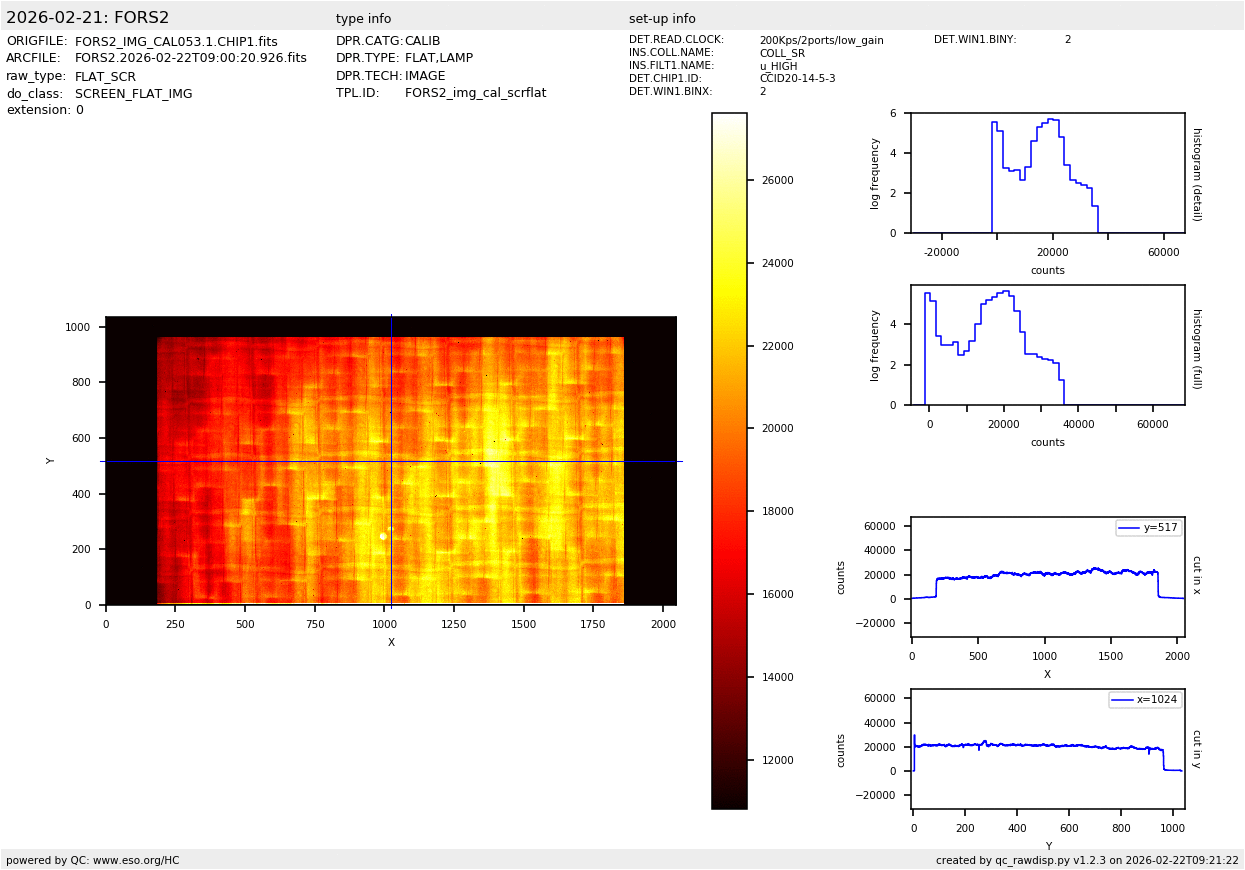
Task: Click the page title 2026-02-21: FORS2
Action: point(88,18)
